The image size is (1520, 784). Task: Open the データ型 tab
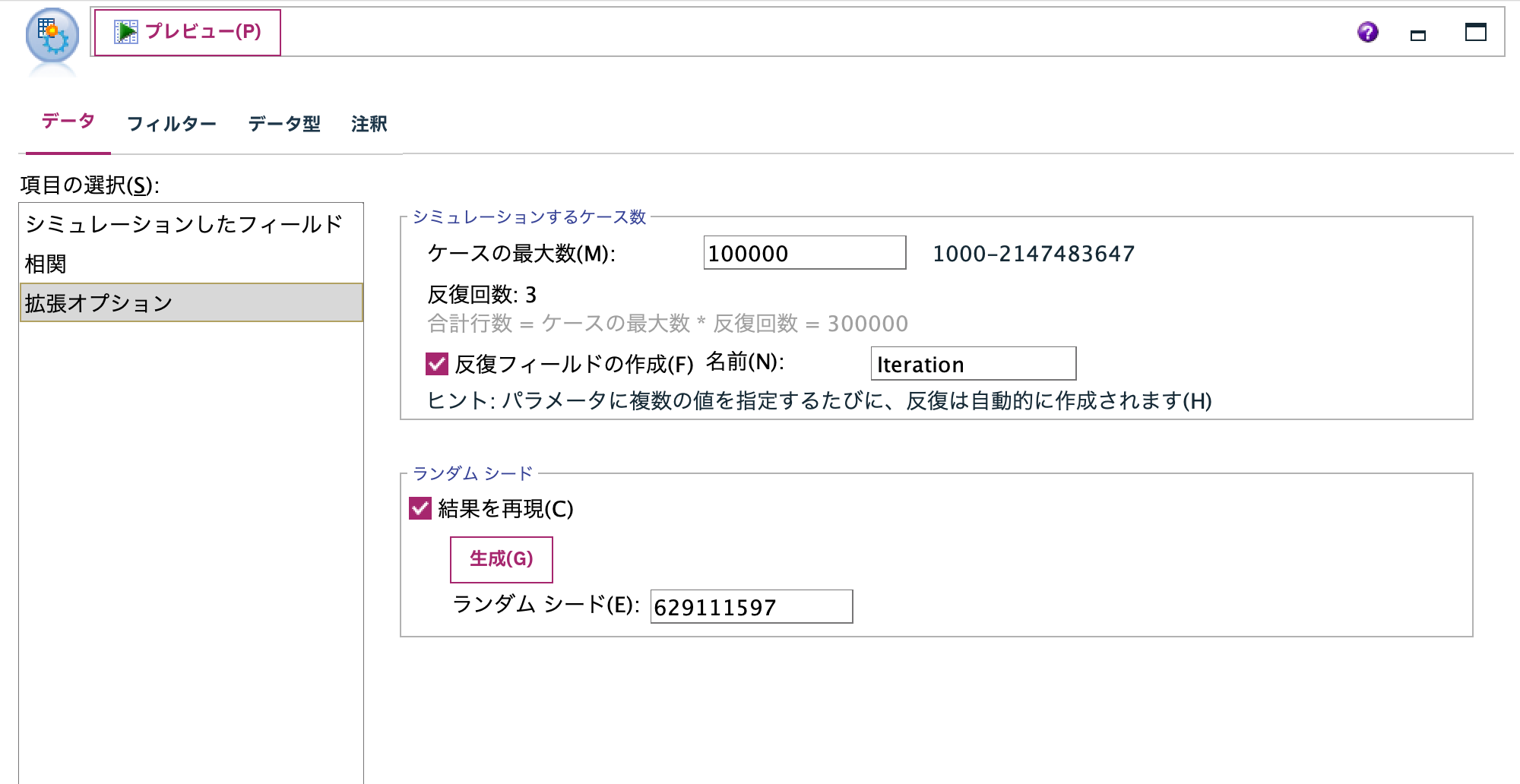[283, 122]
